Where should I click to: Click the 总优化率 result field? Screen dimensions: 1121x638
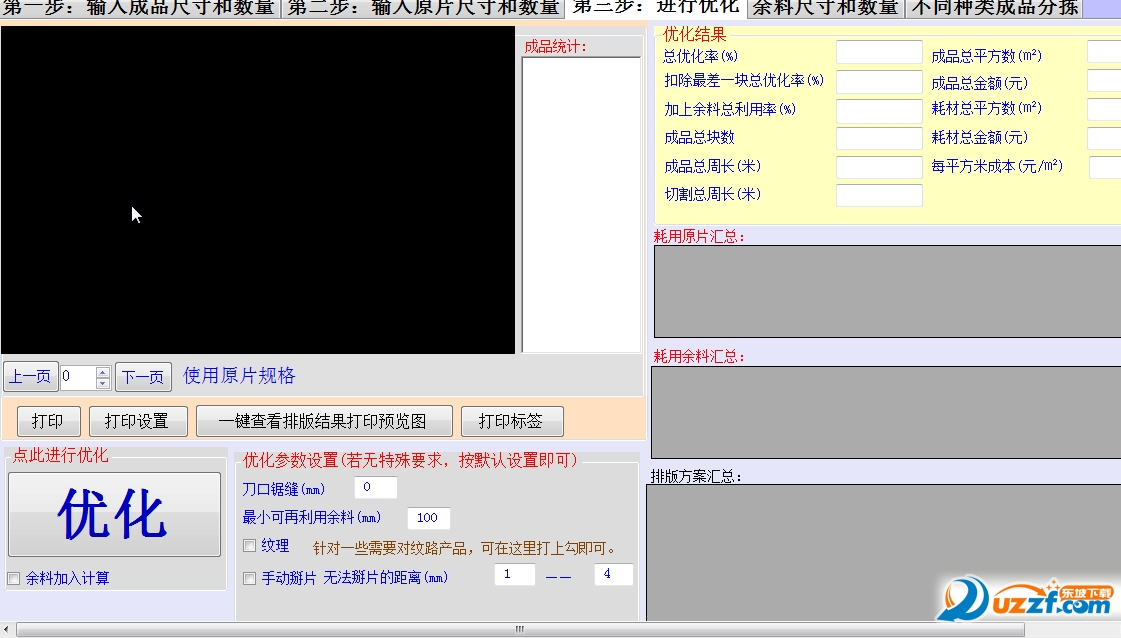879,53
